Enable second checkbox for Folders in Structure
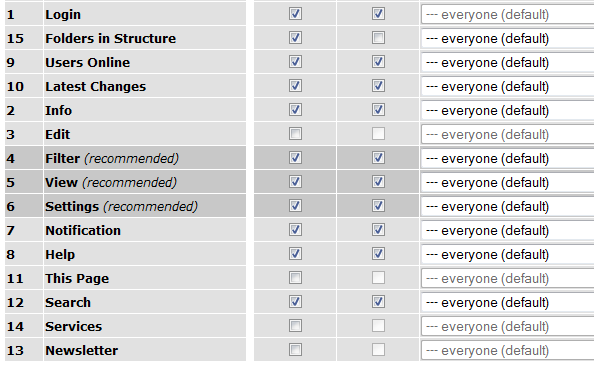594x368 pixels. point(378,38)
